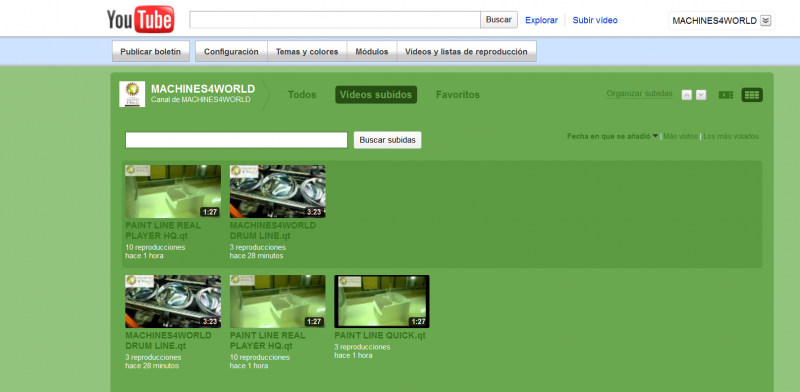Click 'Canal de MACHINES4WORLD' text
The height and width of the screenshot is (392, 800).
click(201, 100)
